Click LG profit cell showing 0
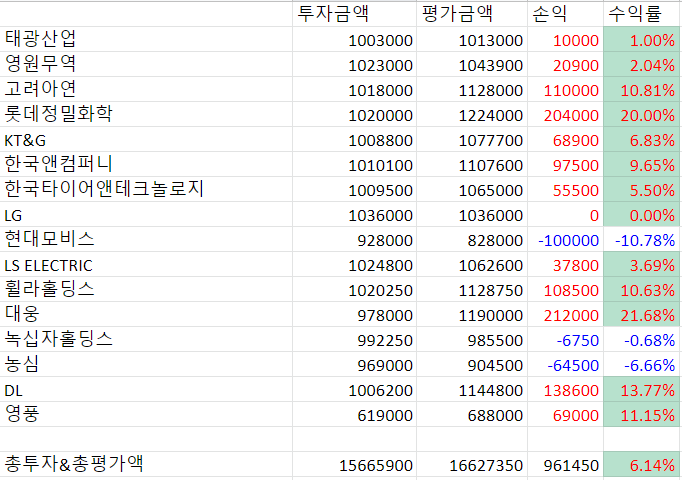682x480 pixels. point(565,214)
